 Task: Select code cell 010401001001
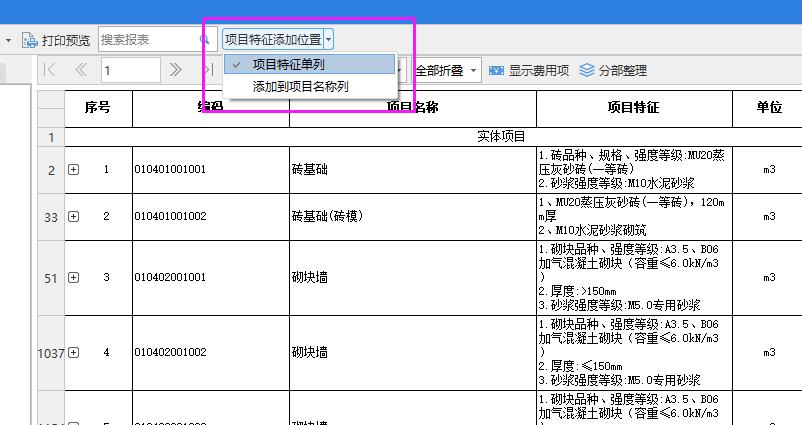[x=211, y=169]
